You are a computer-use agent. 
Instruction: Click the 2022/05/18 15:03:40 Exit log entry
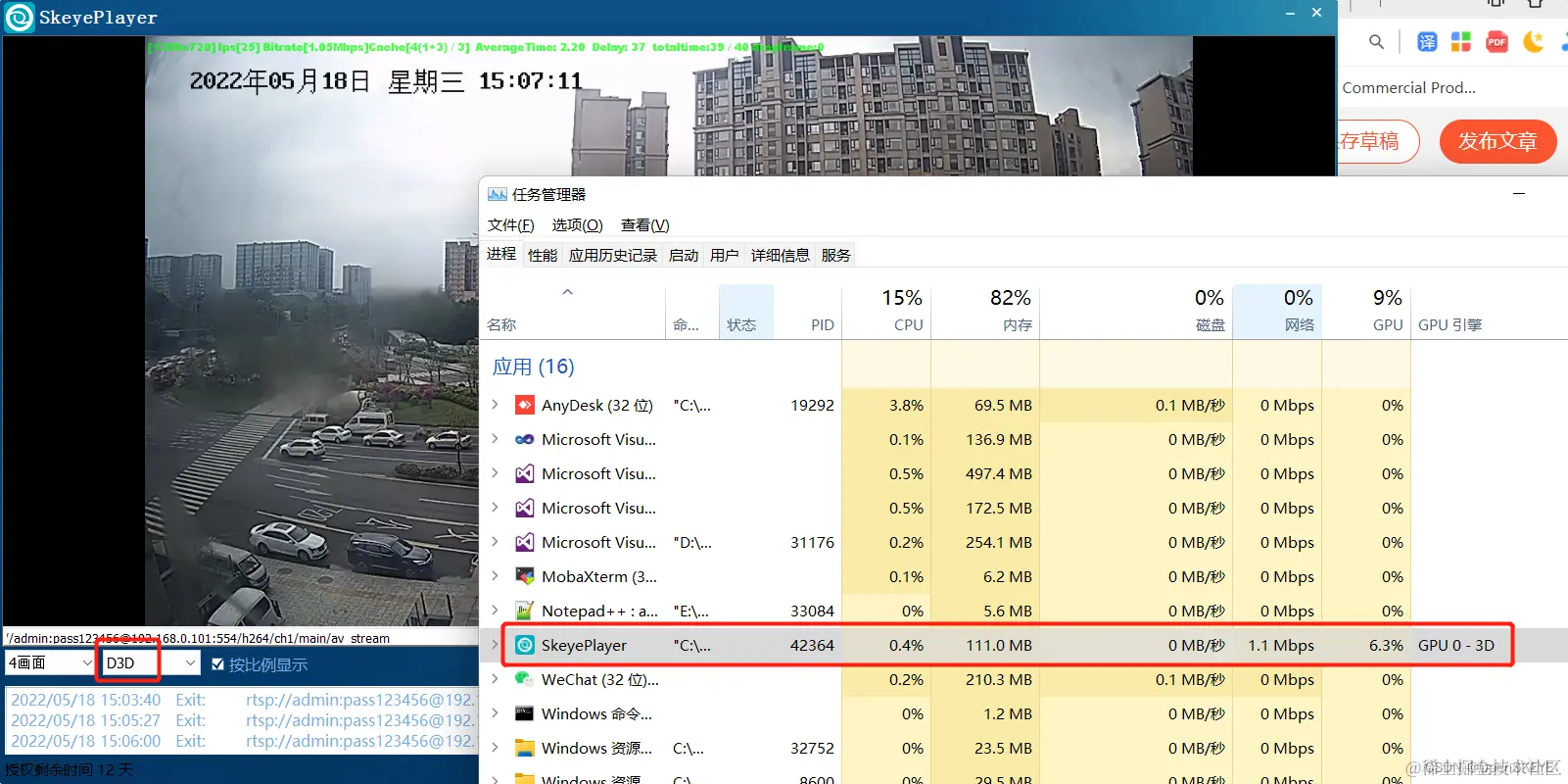tap(243, 700)
